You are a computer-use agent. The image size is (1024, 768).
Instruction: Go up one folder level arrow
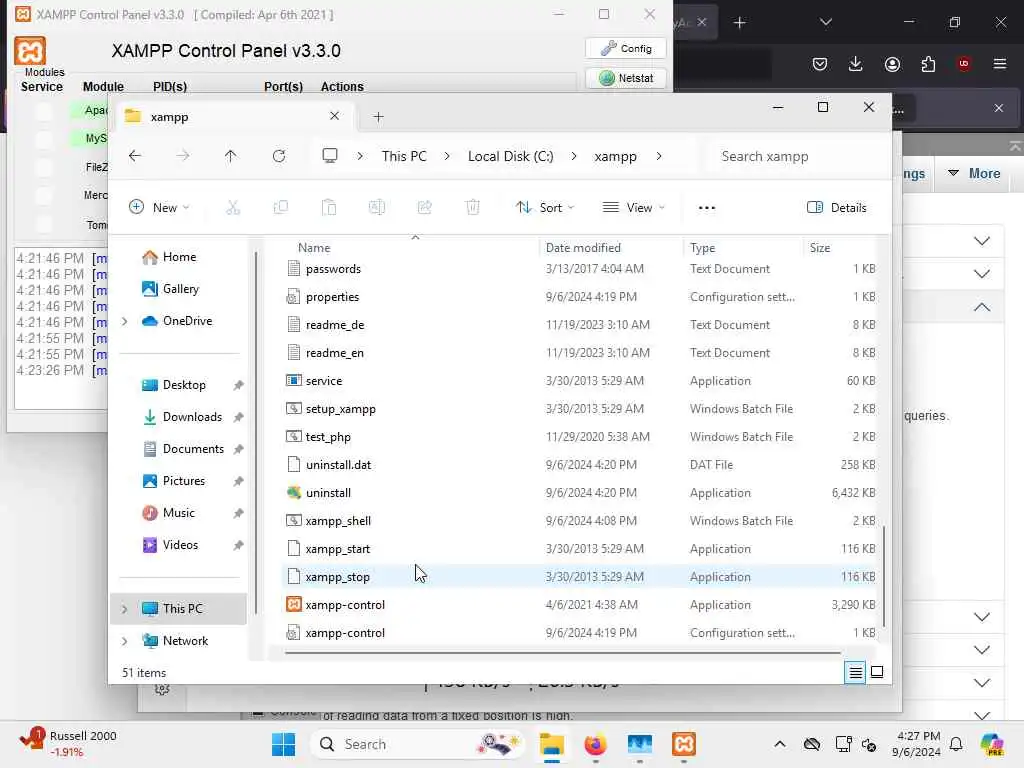click(x=231, y=156)
